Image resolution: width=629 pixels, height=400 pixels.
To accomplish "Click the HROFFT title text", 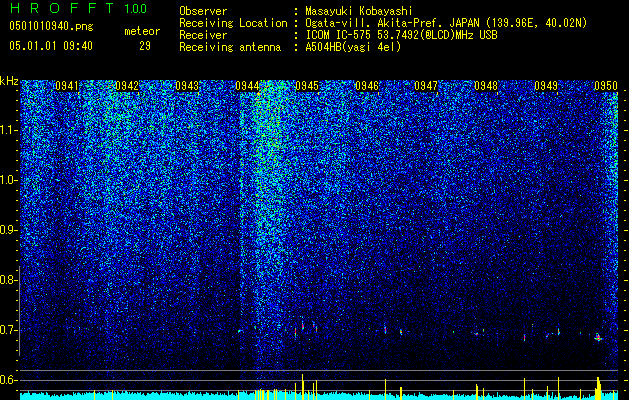I will (x=62, y=8).
